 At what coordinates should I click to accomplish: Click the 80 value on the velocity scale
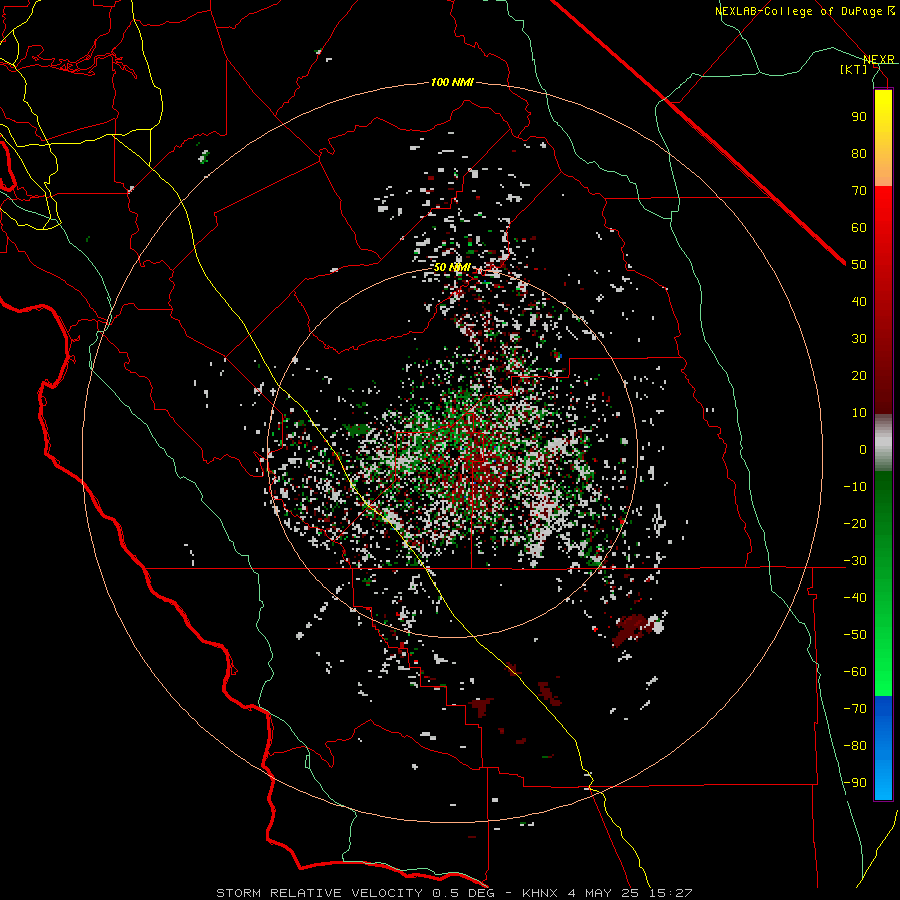[x=859, y=153]
